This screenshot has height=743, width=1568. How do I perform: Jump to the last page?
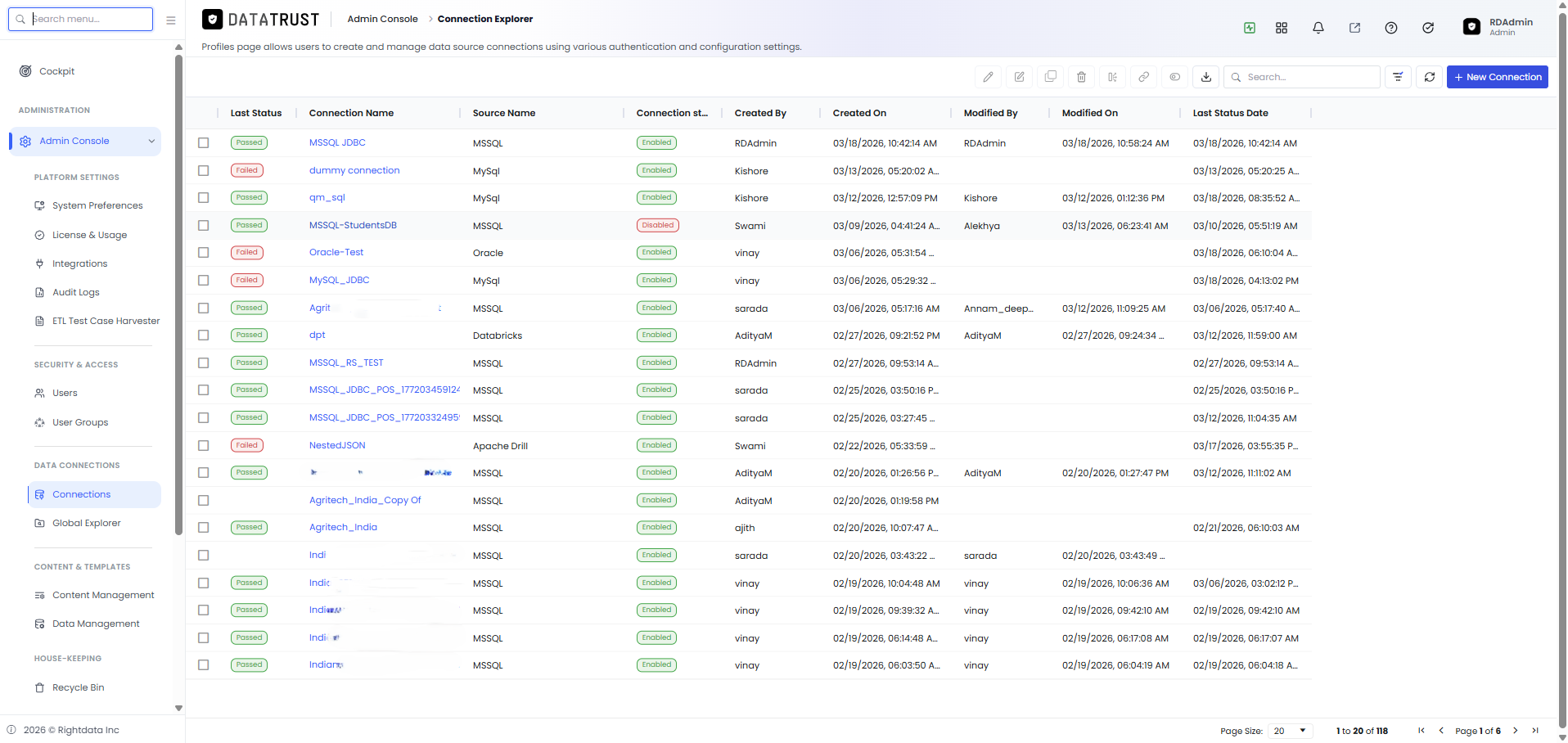1535,731
